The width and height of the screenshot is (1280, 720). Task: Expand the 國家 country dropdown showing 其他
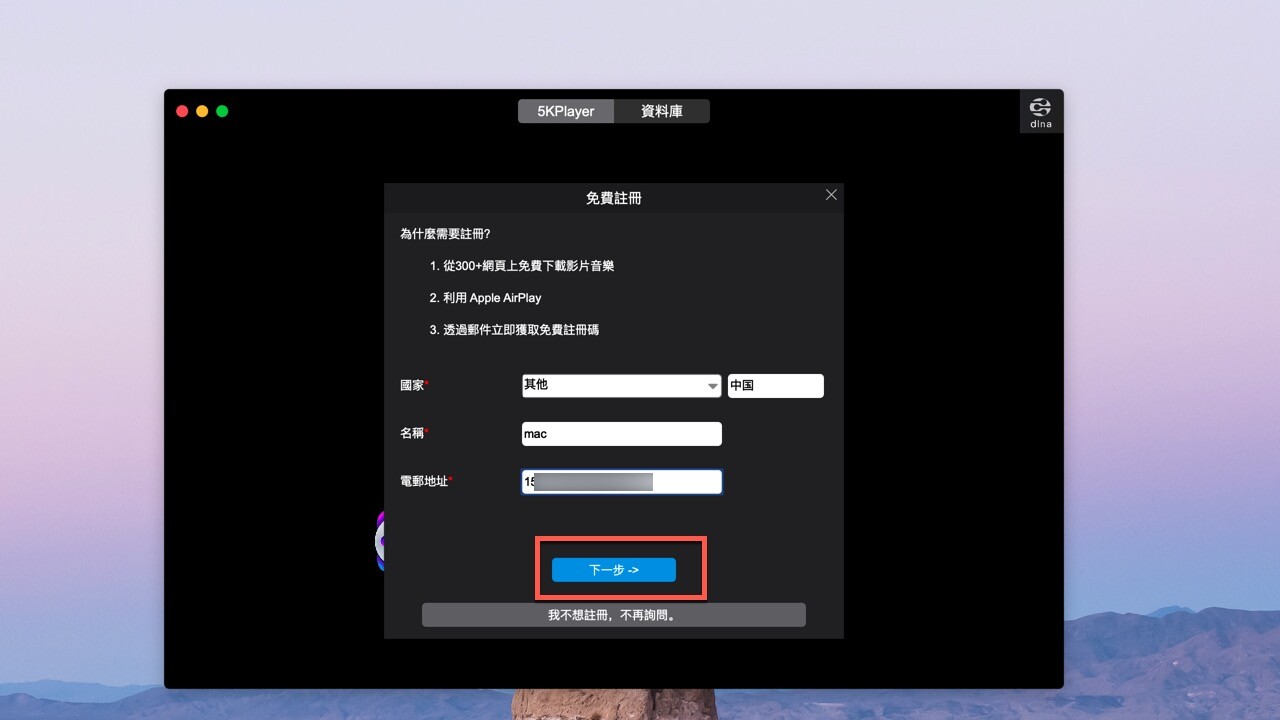click(x=621, y=386)
